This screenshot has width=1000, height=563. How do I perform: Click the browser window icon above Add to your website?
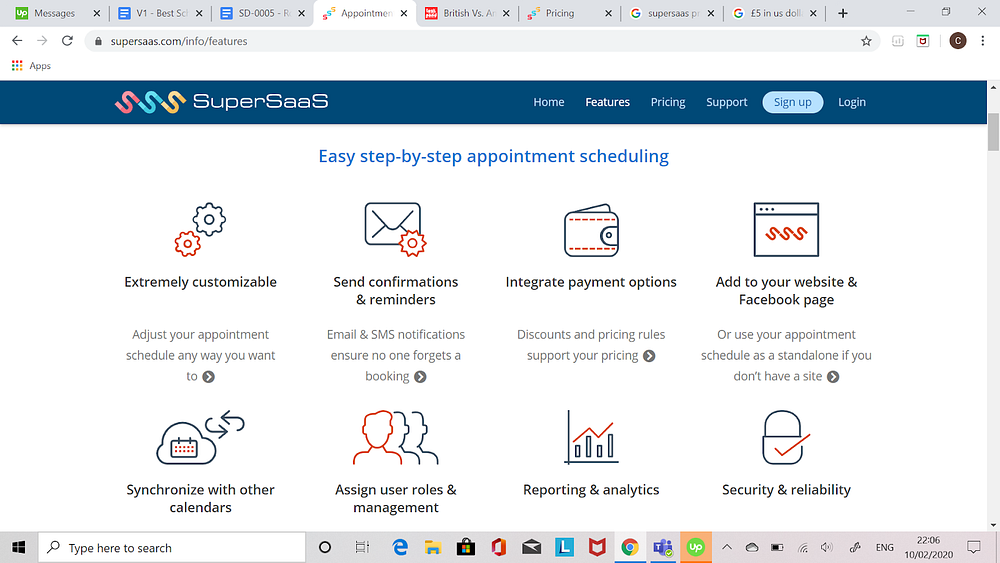[x=786, y=230]
